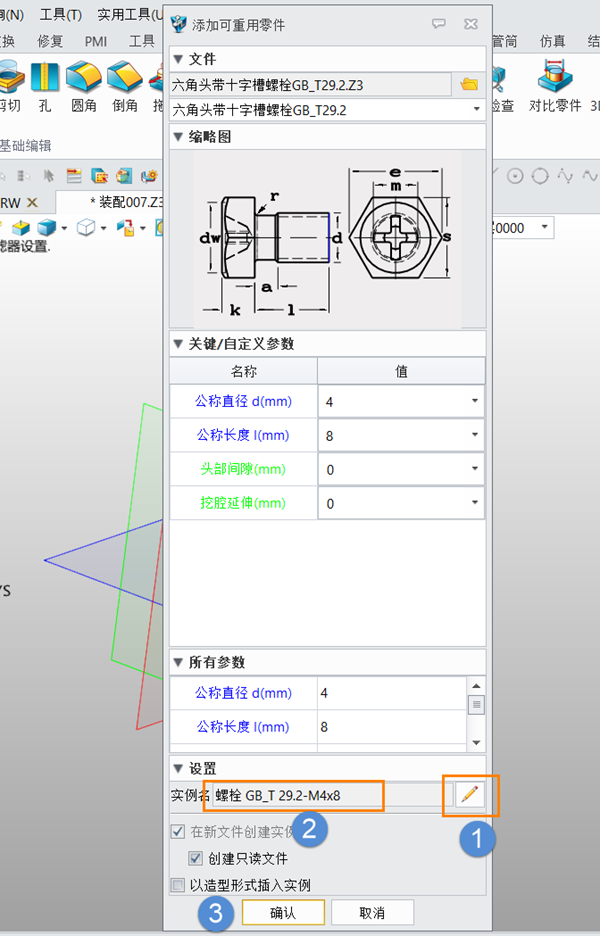The height and width of the screenshot is (936, 600).
Task: Switch to the 修复 ribbon tab
Action: pyautogui.click(x=50, y=41)
